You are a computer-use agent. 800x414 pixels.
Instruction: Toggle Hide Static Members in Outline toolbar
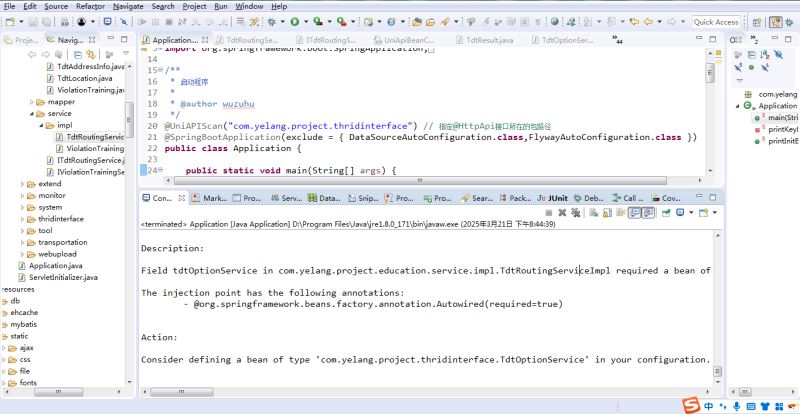[x=738, y=67]
